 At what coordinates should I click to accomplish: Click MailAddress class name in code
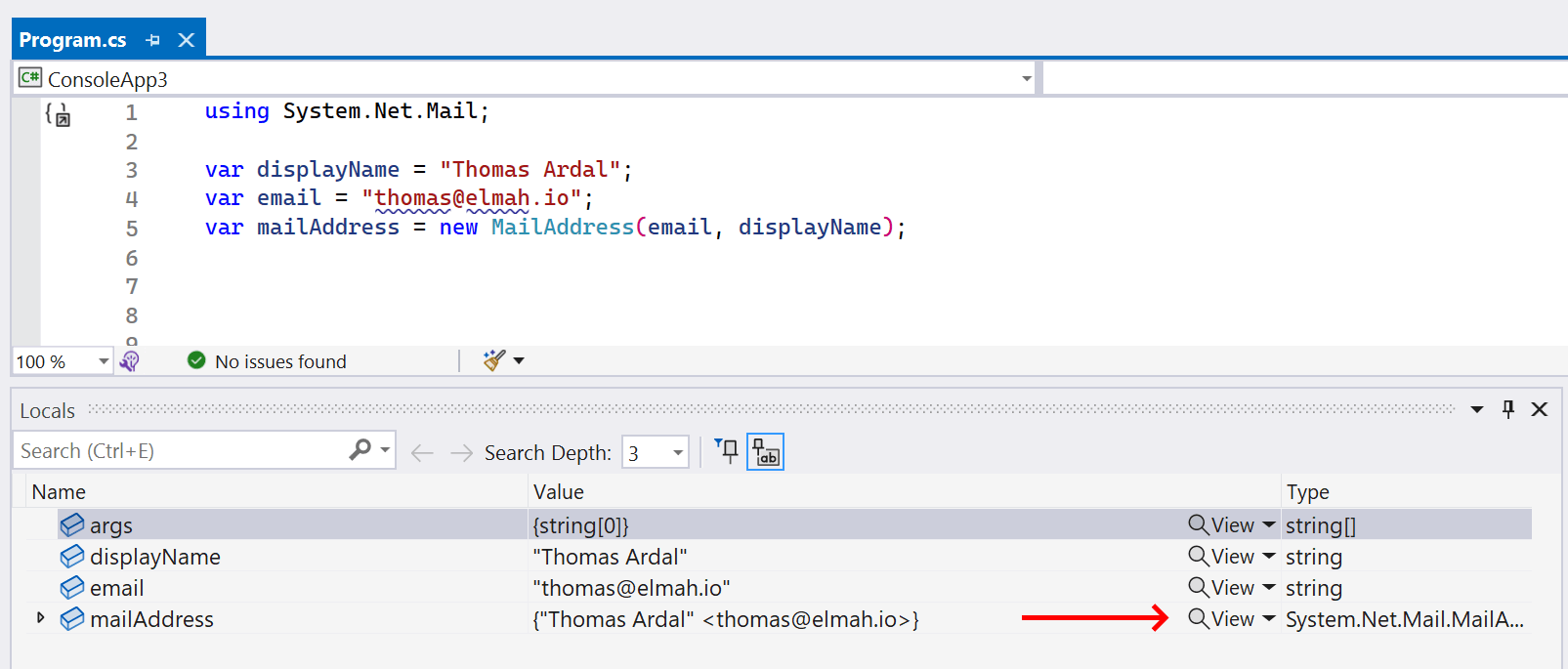(563, 227)
